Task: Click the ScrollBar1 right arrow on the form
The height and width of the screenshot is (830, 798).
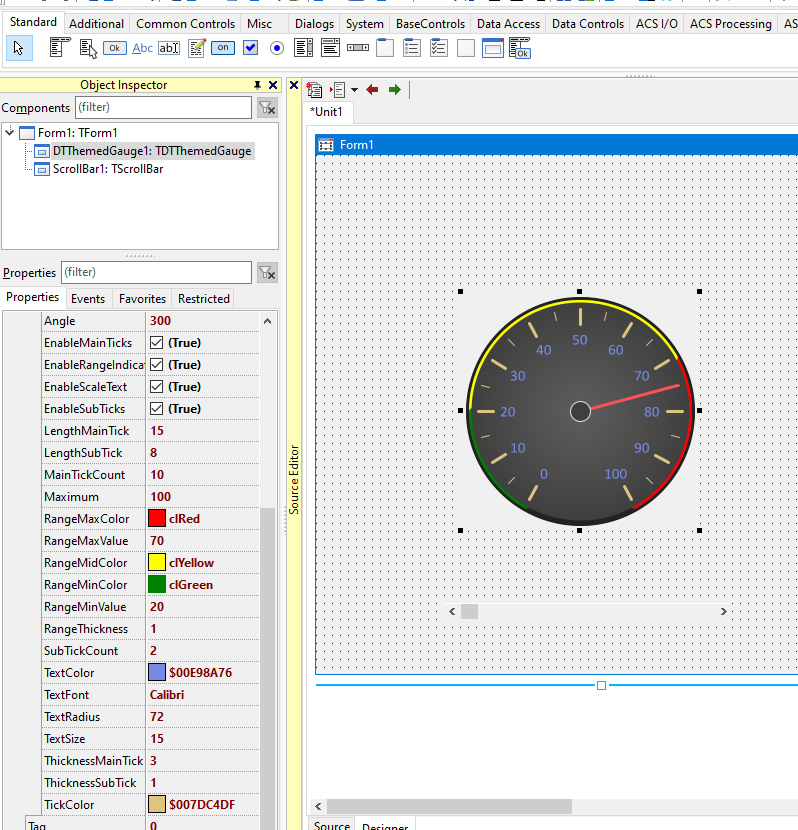Action: point(723,611)
